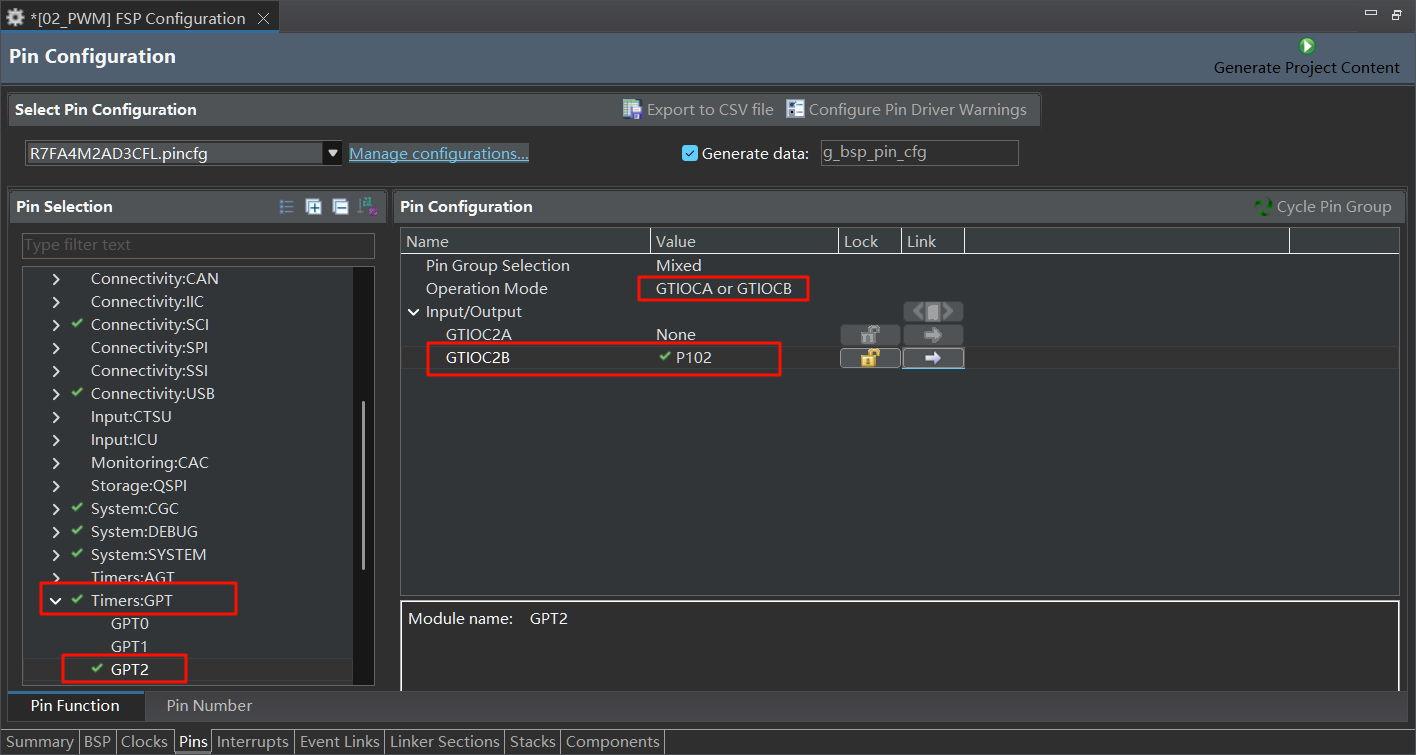This screenshot has height=755, width=1416.
Task: Open the Pin Number tab
Action: (209, 706)
